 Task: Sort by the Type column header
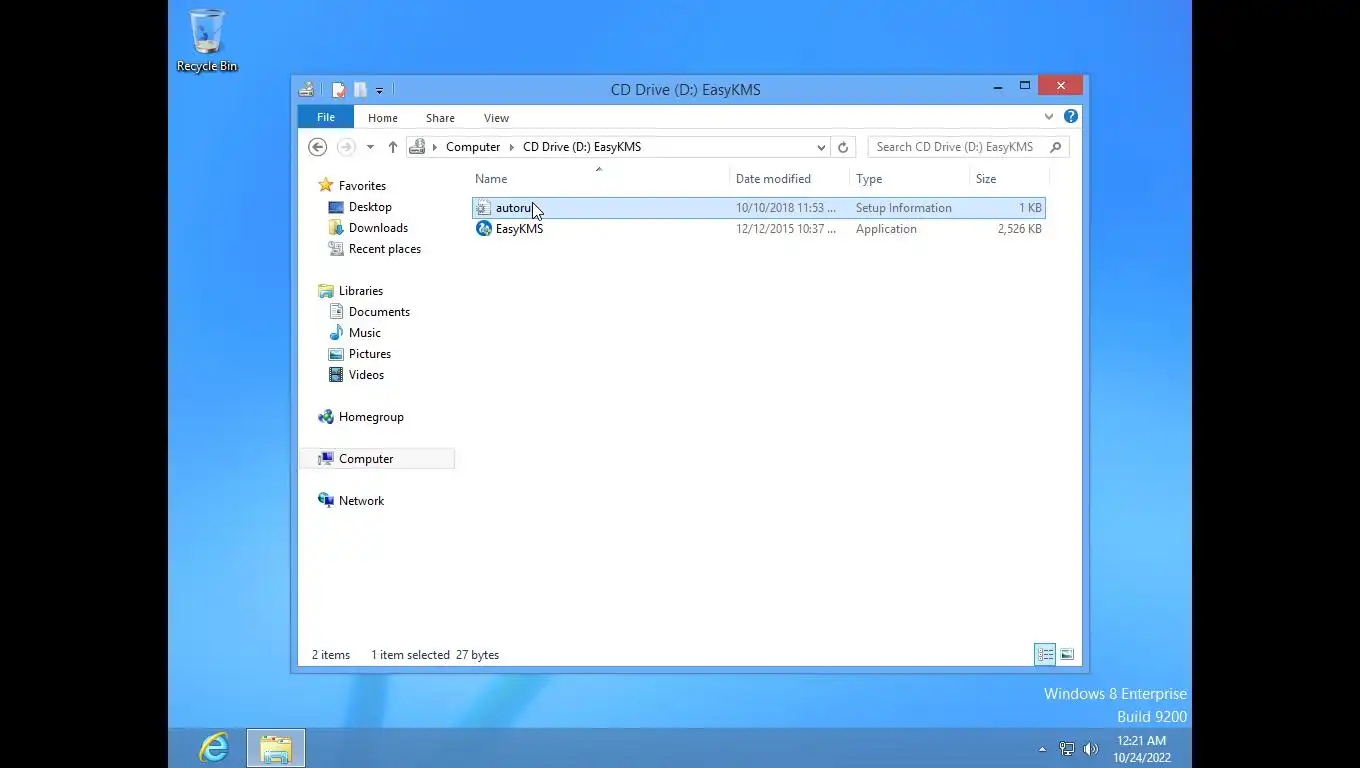tap(869, 179)
